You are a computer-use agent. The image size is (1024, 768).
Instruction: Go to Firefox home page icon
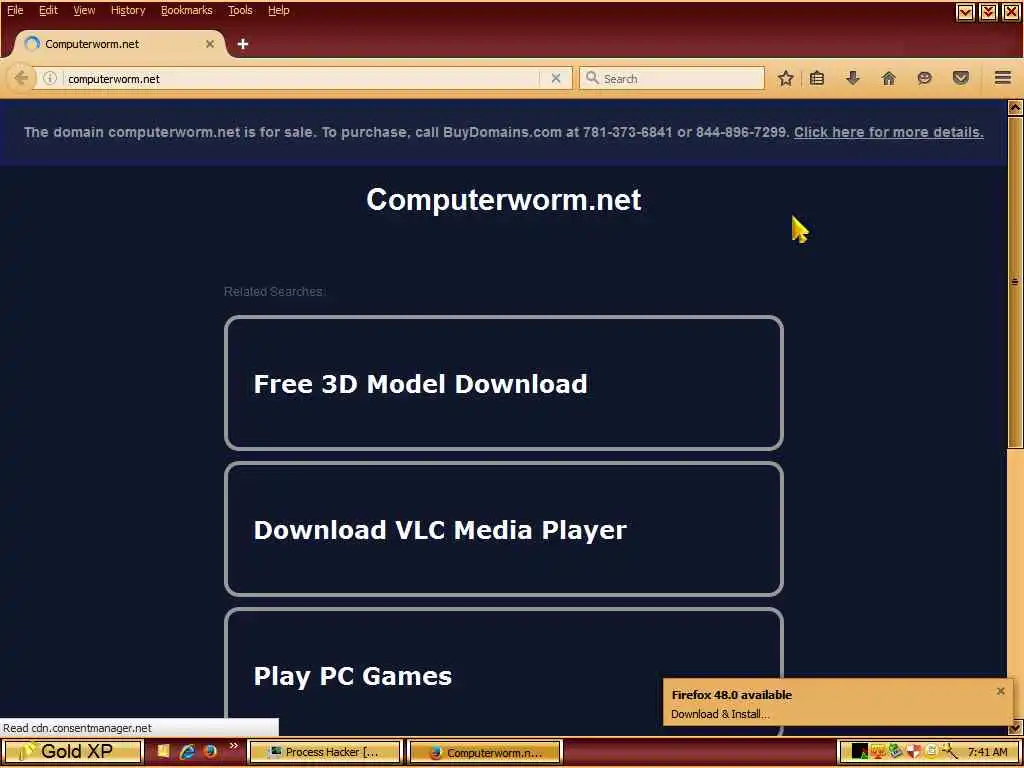tap(888, 78)
